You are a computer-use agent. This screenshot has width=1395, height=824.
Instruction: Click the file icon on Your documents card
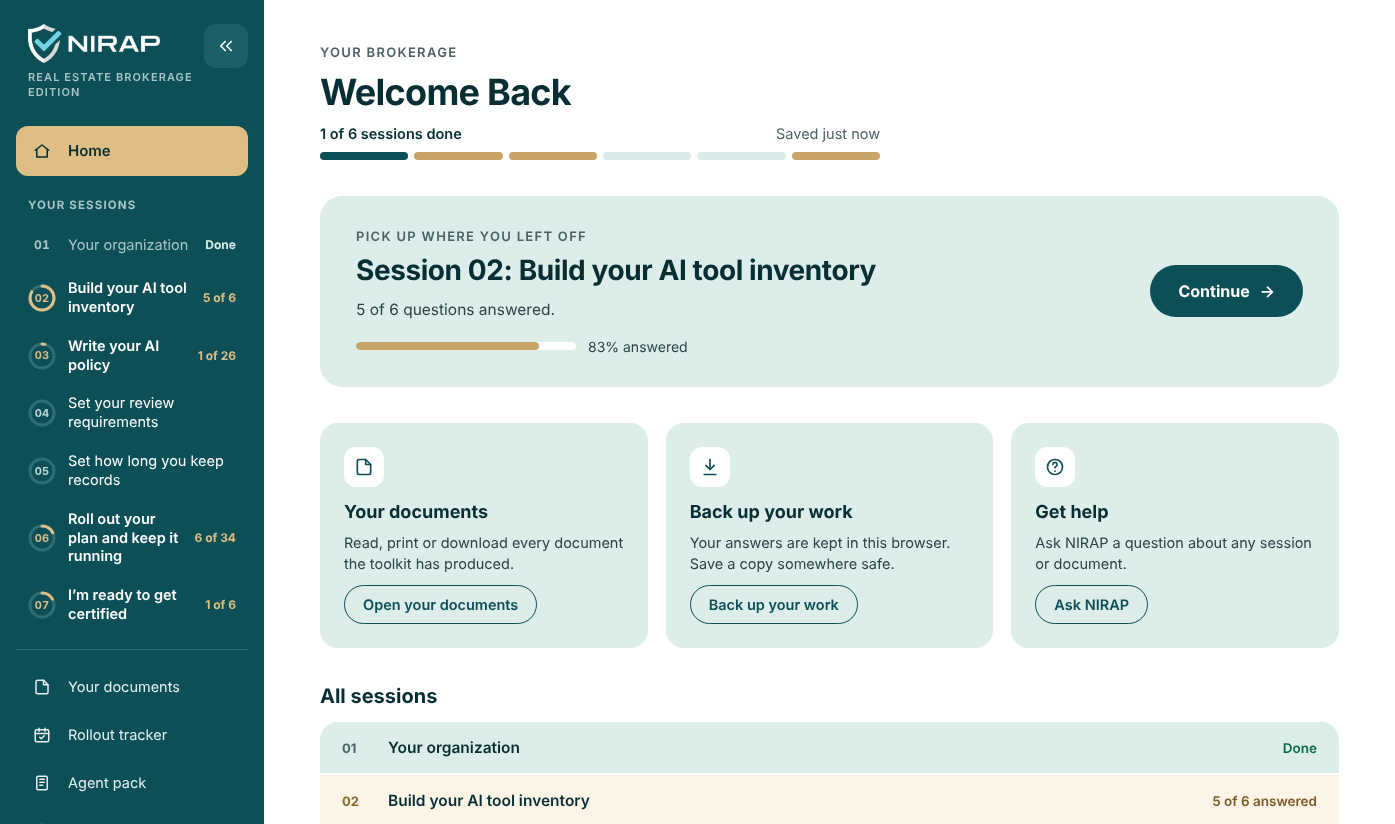[364, 467]
